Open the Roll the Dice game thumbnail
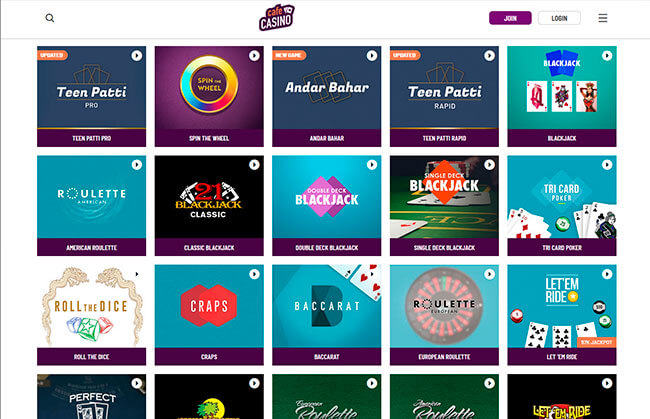The image size is (650, 419). [x=91, y=306]
